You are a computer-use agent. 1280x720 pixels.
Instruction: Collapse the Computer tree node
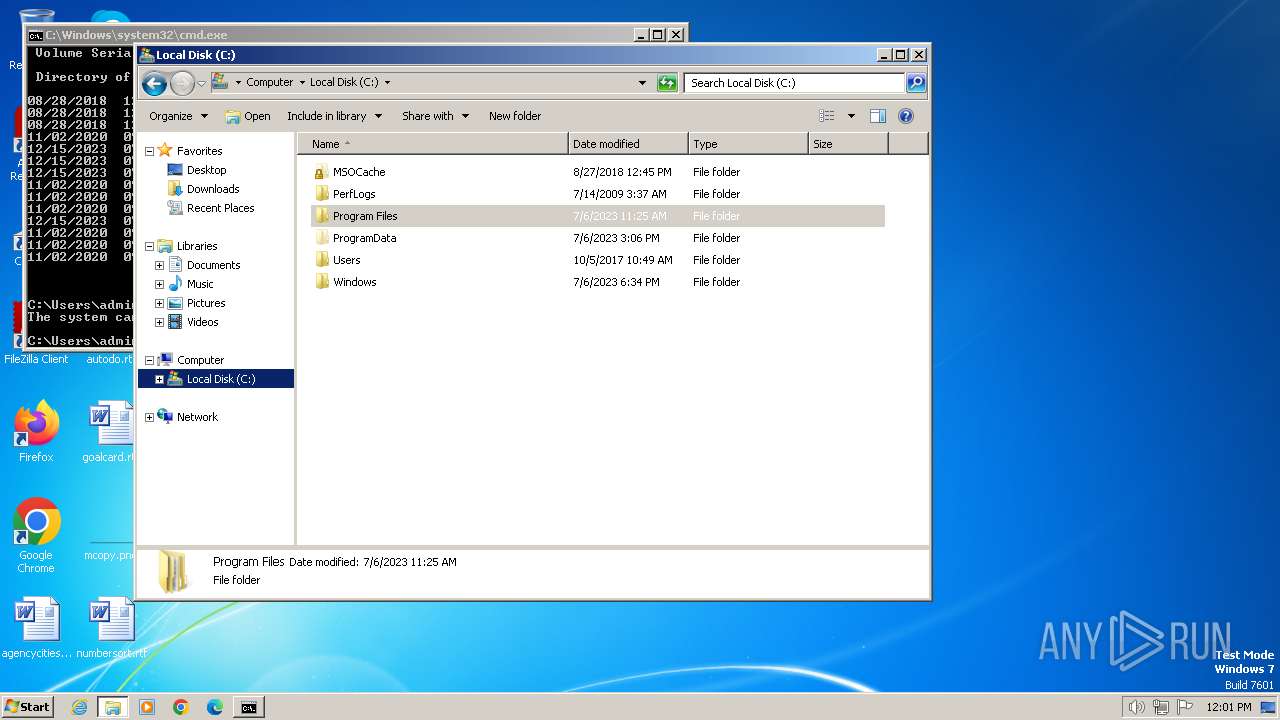point(150,360)
